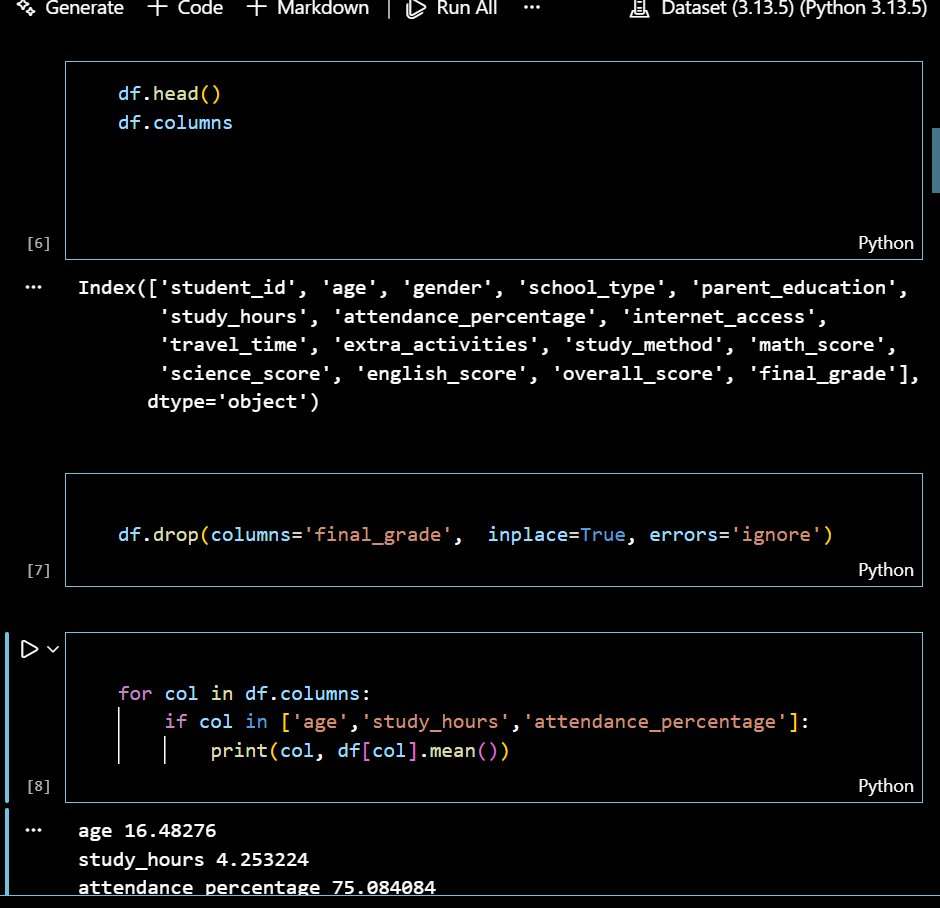
Task: Click the dtype='object' output text
Action: pos(233,402)
